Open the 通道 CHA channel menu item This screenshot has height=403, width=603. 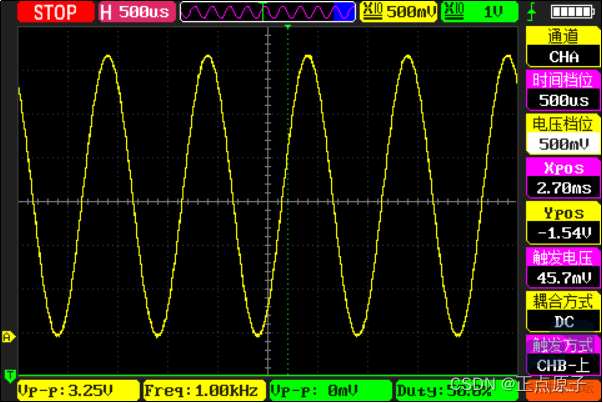coord(563,47)
